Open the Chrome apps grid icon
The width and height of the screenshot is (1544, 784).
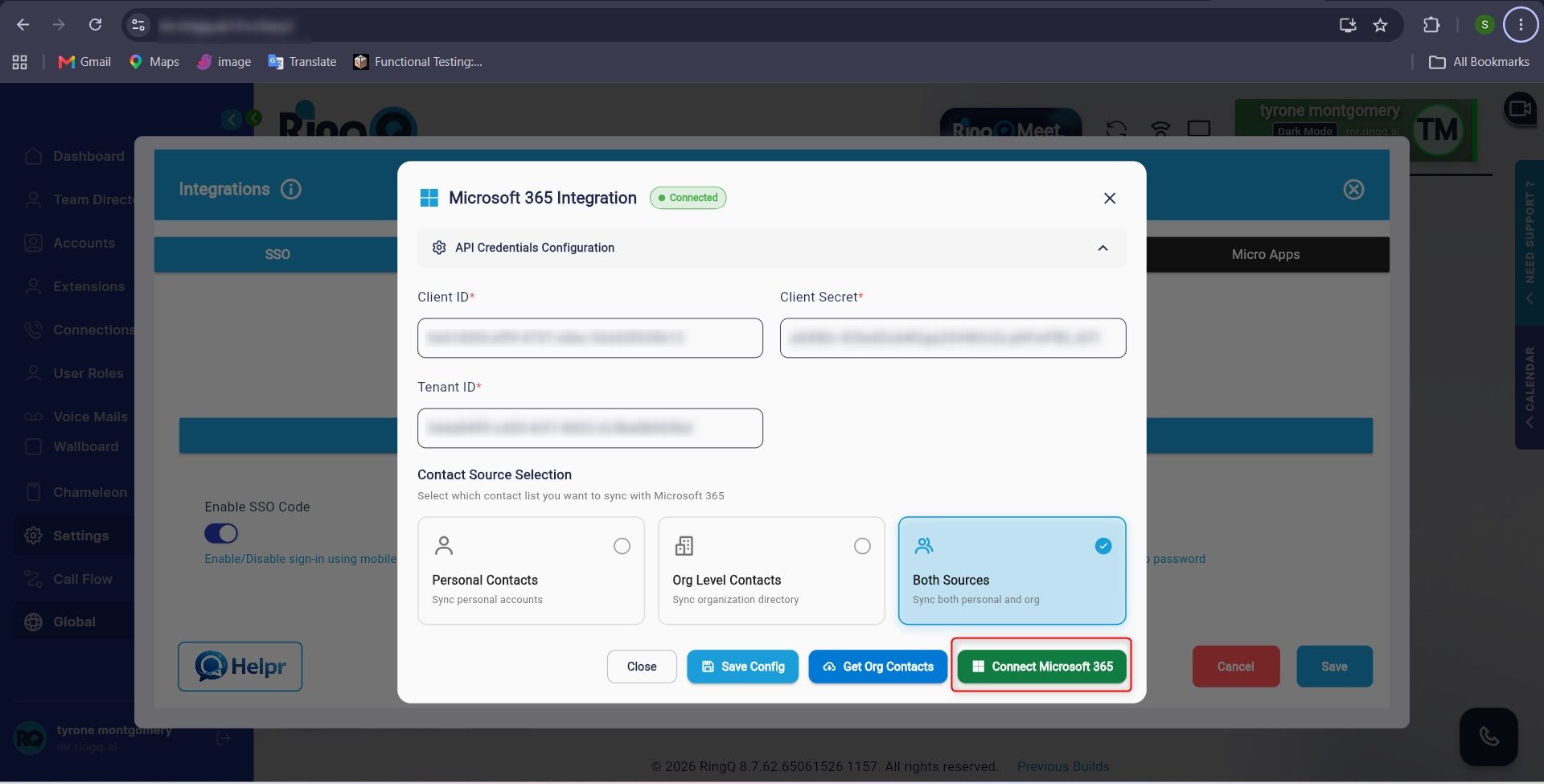[20, 62]
